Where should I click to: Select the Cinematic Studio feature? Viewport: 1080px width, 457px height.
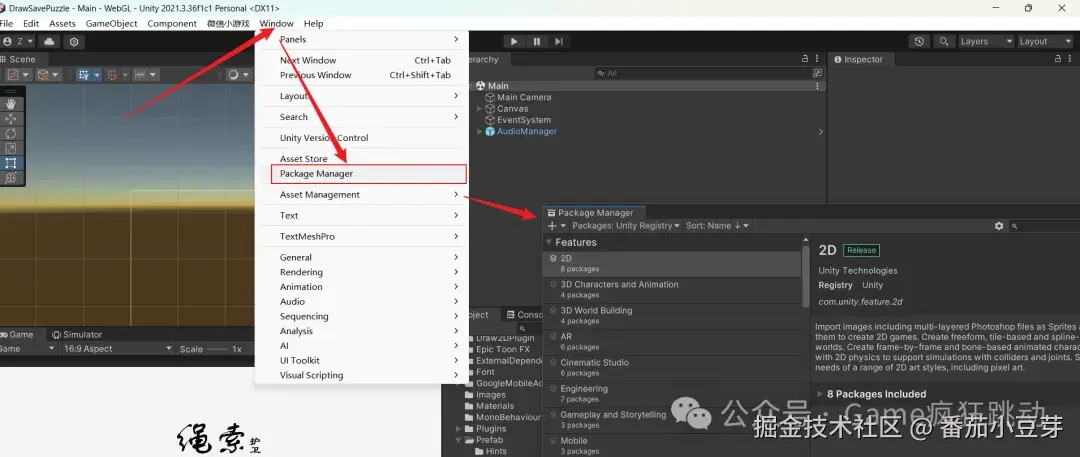pos(672,367)
